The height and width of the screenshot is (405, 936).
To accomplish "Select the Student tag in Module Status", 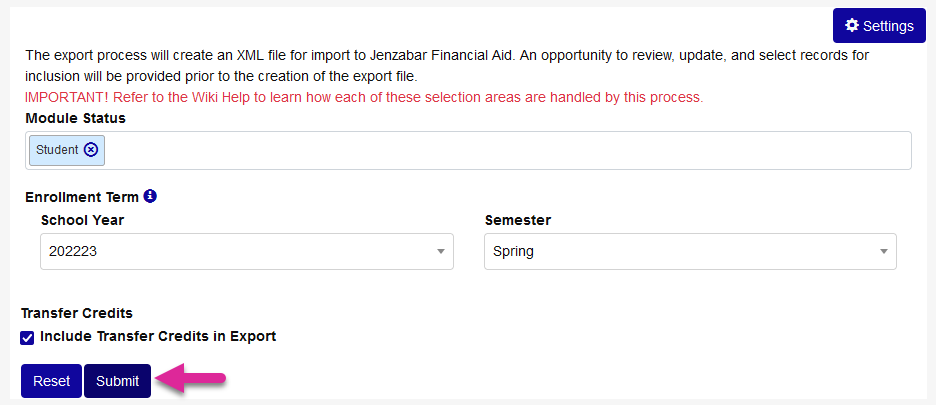I will click(57, 150).
